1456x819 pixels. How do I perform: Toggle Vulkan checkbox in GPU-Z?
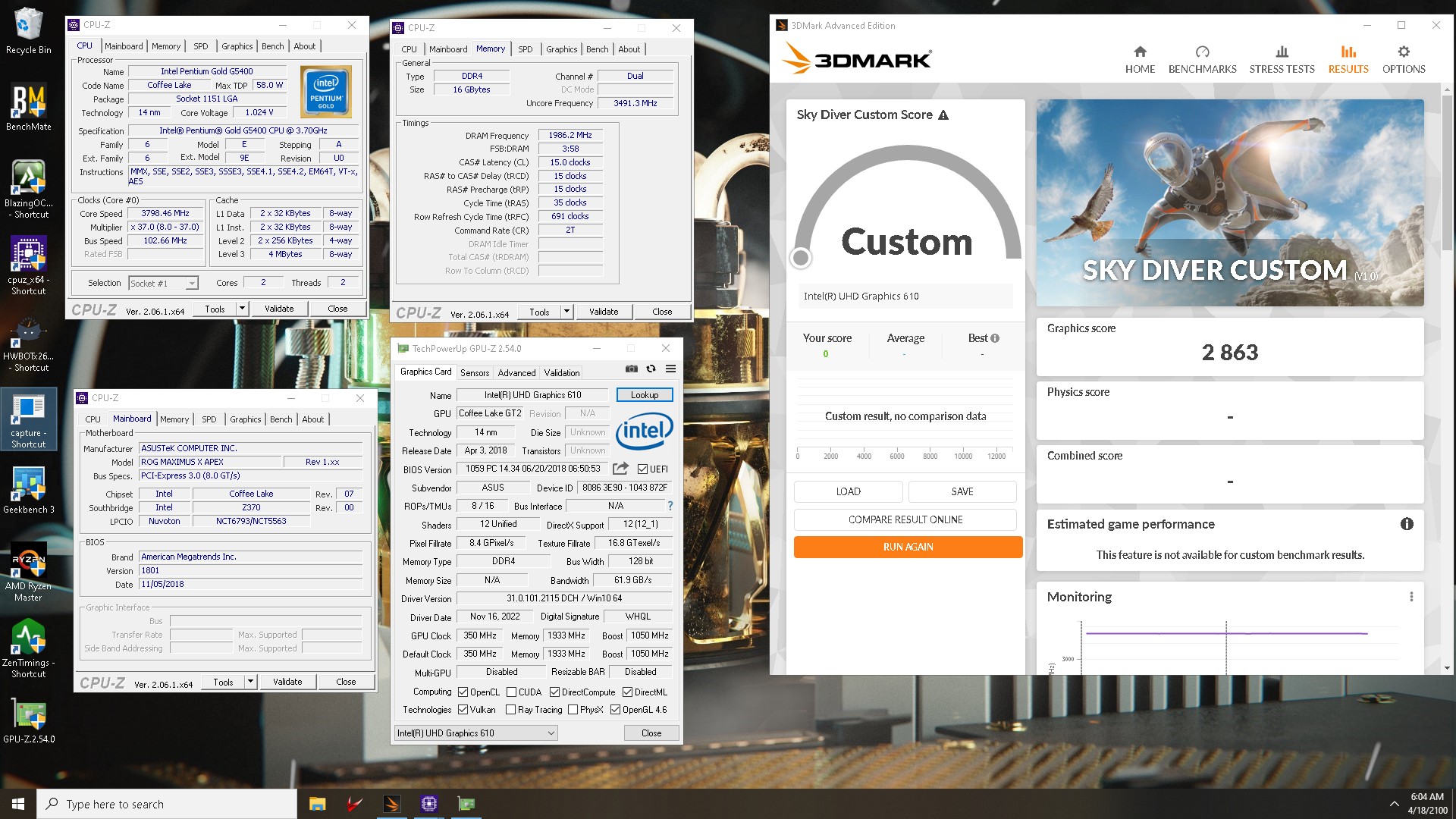pos(463,710)
